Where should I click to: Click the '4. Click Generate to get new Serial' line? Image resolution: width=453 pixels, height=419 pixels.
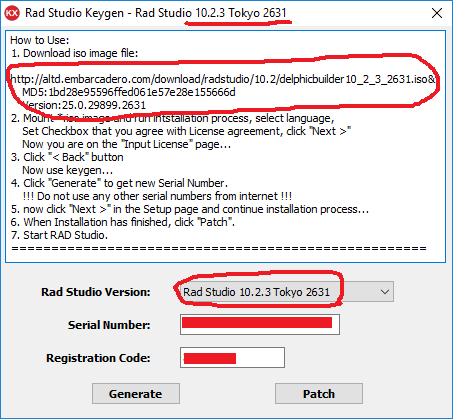click(119, 183)
